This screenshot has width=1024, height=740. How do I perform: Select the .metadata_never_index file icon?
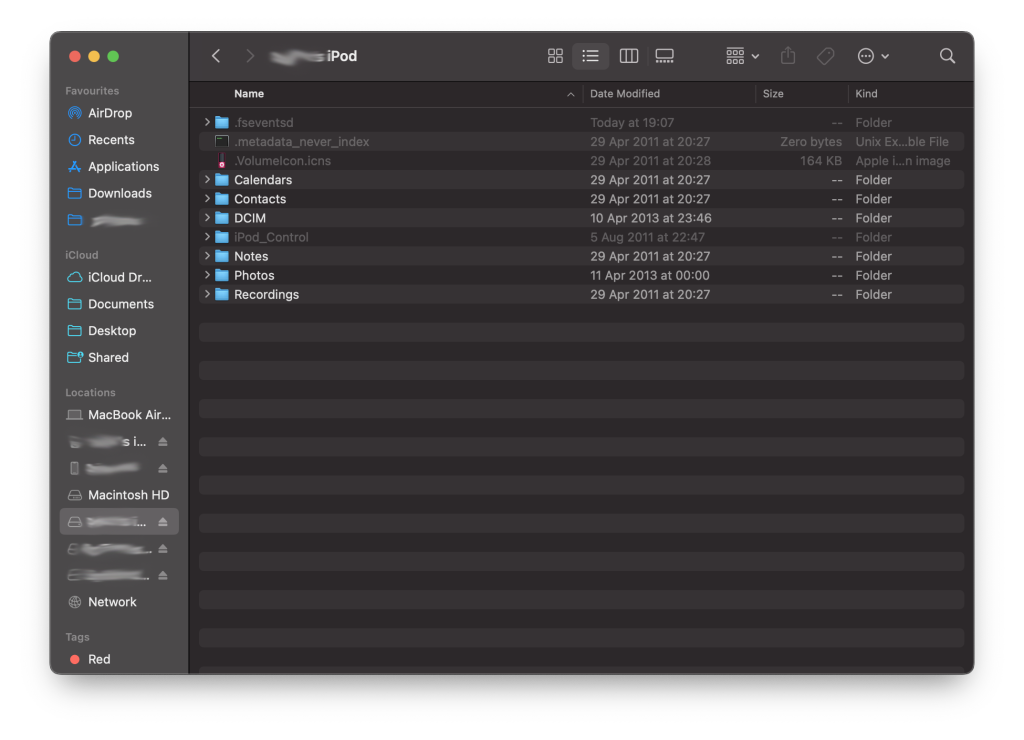[222, 141]
